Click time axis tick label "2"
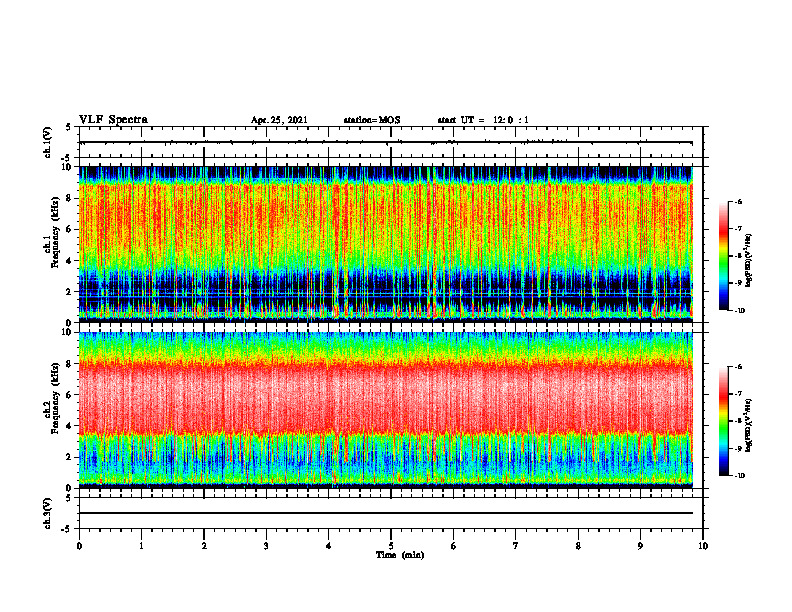The width and height of the screenshot is (792, 612). 204,546
